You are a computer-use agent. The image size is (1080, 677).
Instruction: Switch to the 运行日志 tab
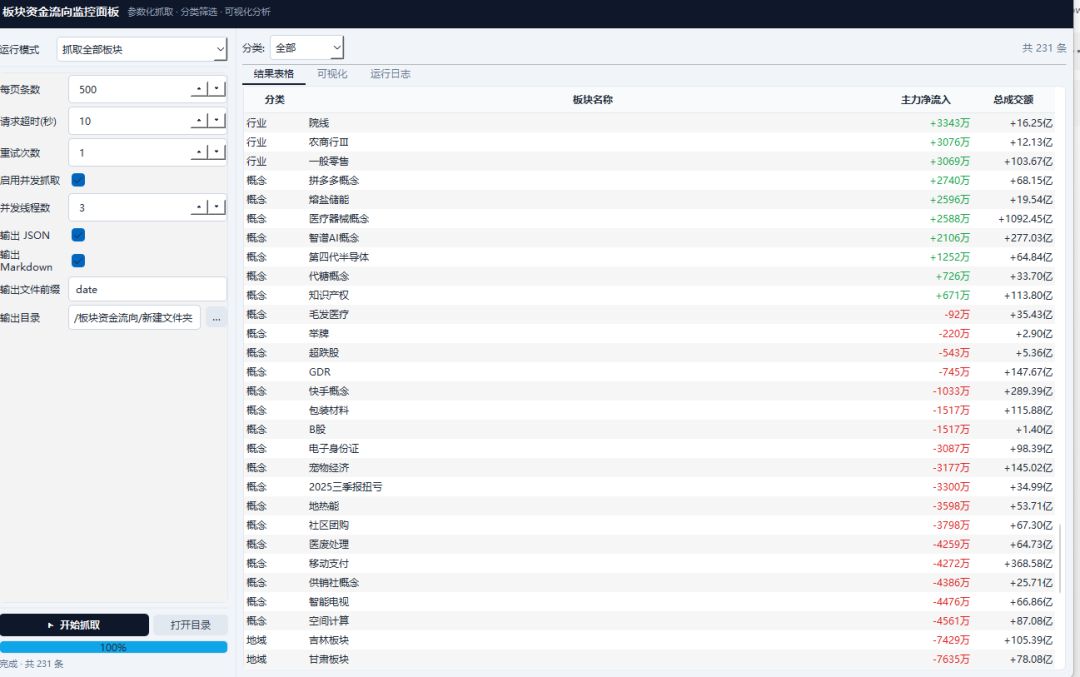(389, 73)
